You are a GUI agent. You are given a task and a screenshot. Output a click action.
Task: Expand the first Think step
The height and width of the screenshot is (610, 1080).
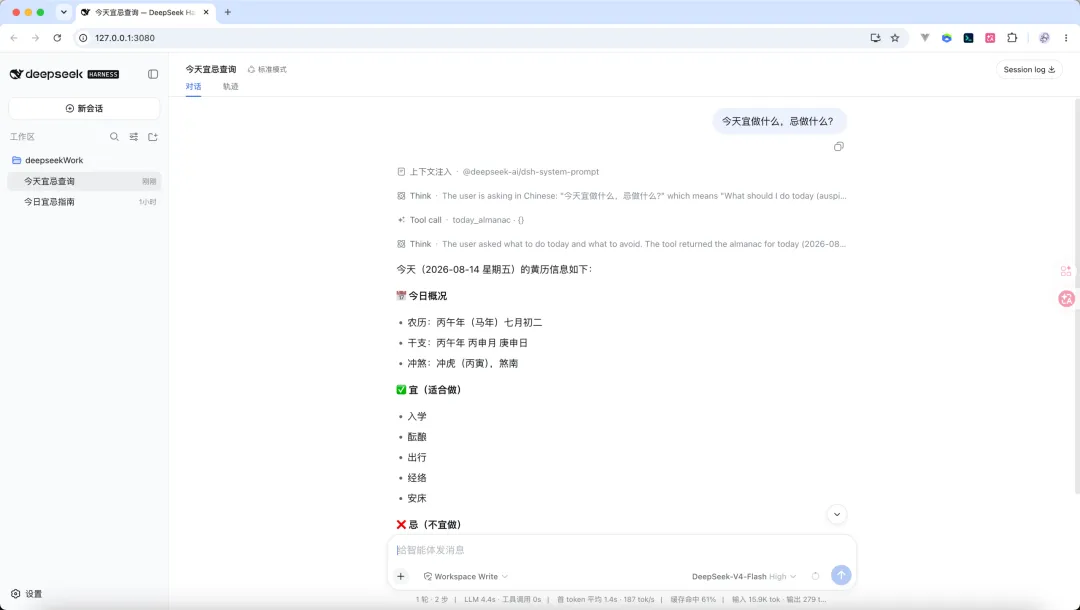[x=621, y=196]
